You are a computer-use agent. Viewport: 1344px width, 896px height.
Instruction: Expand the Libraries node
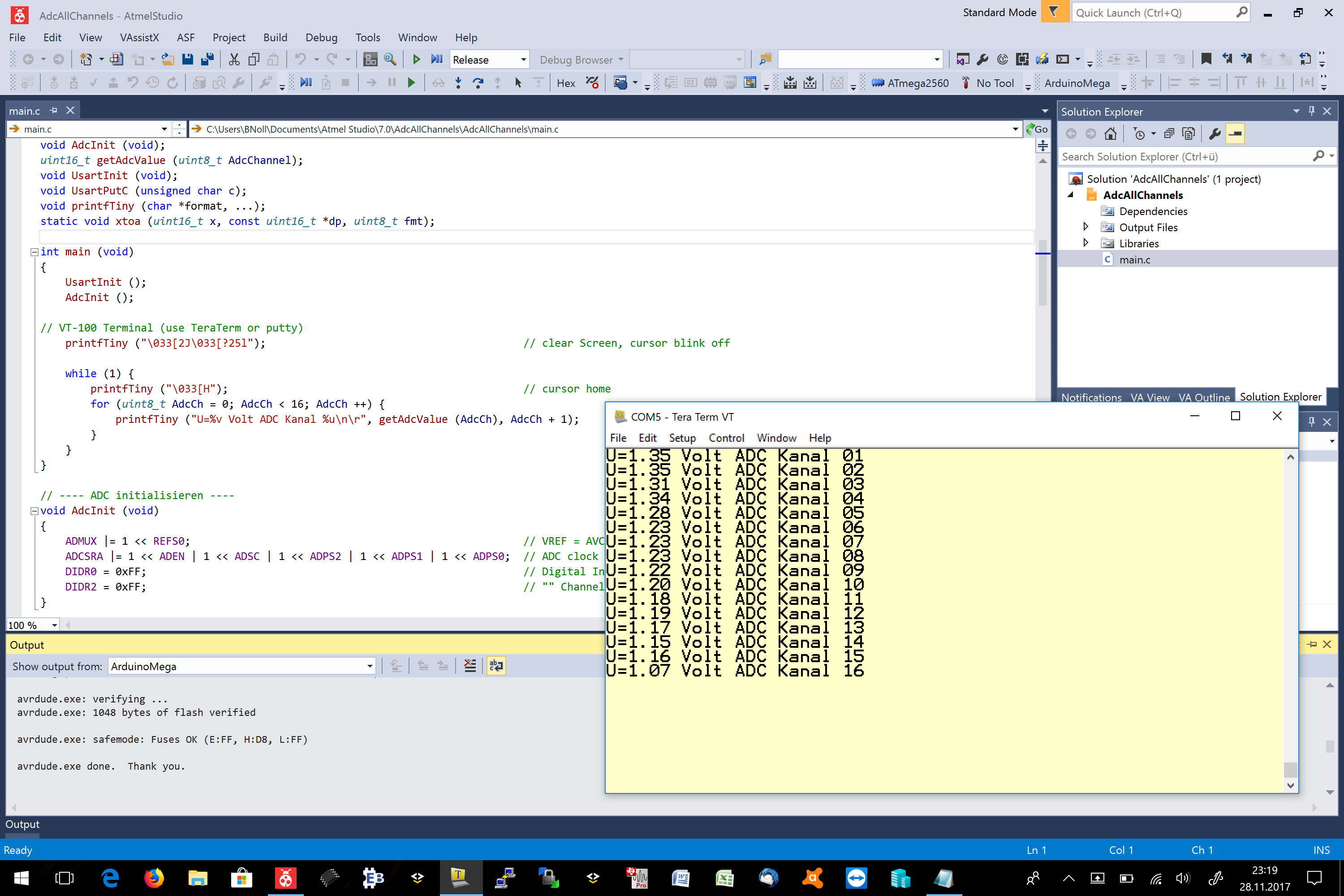click(x=1086, y=243)
